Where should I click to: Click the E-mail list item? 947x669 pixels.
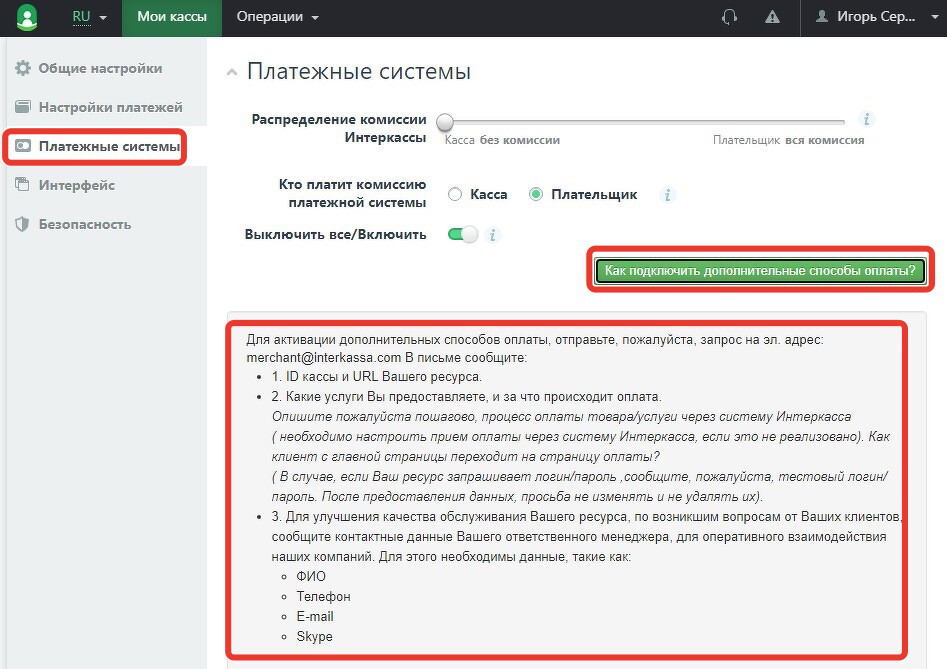[315, 616]
